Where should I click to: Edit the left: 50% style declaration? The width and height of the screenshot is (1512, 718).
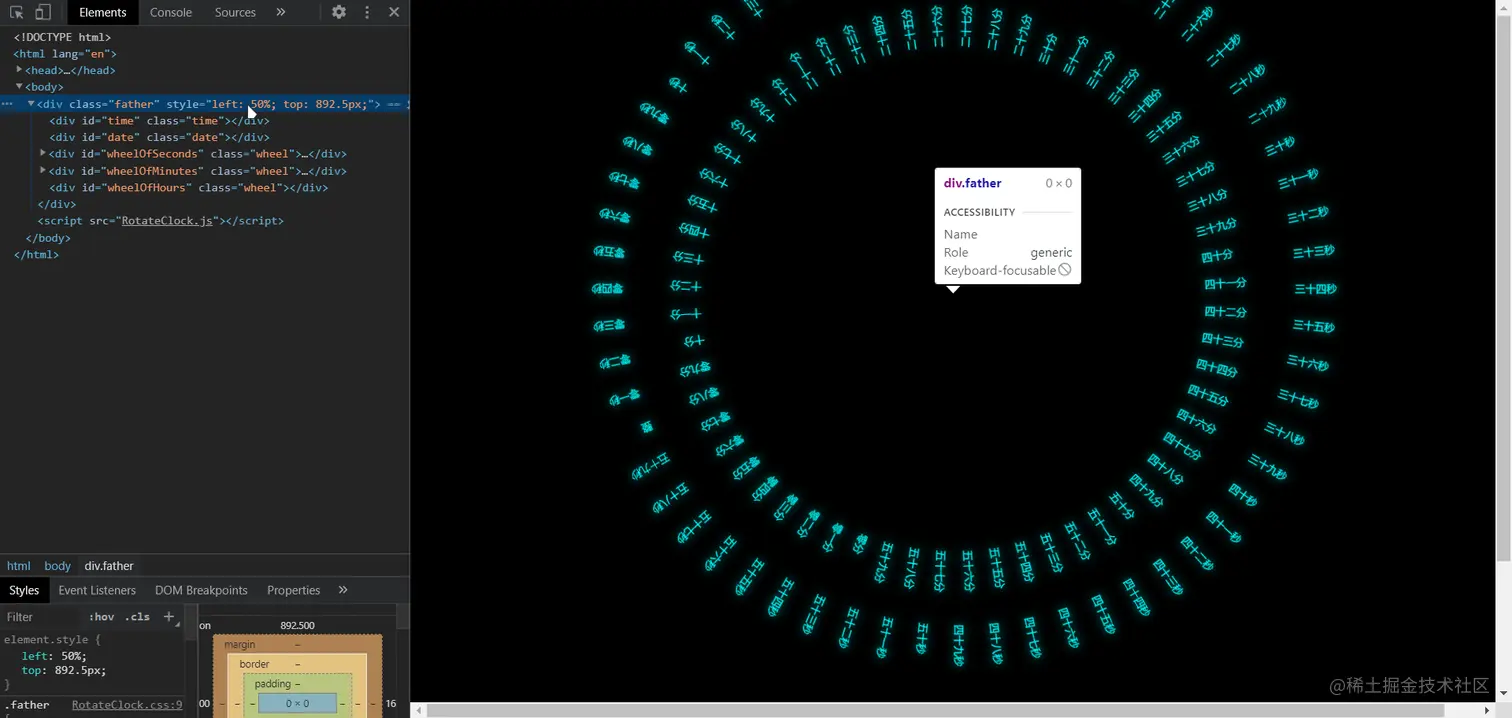pos(54,656)
